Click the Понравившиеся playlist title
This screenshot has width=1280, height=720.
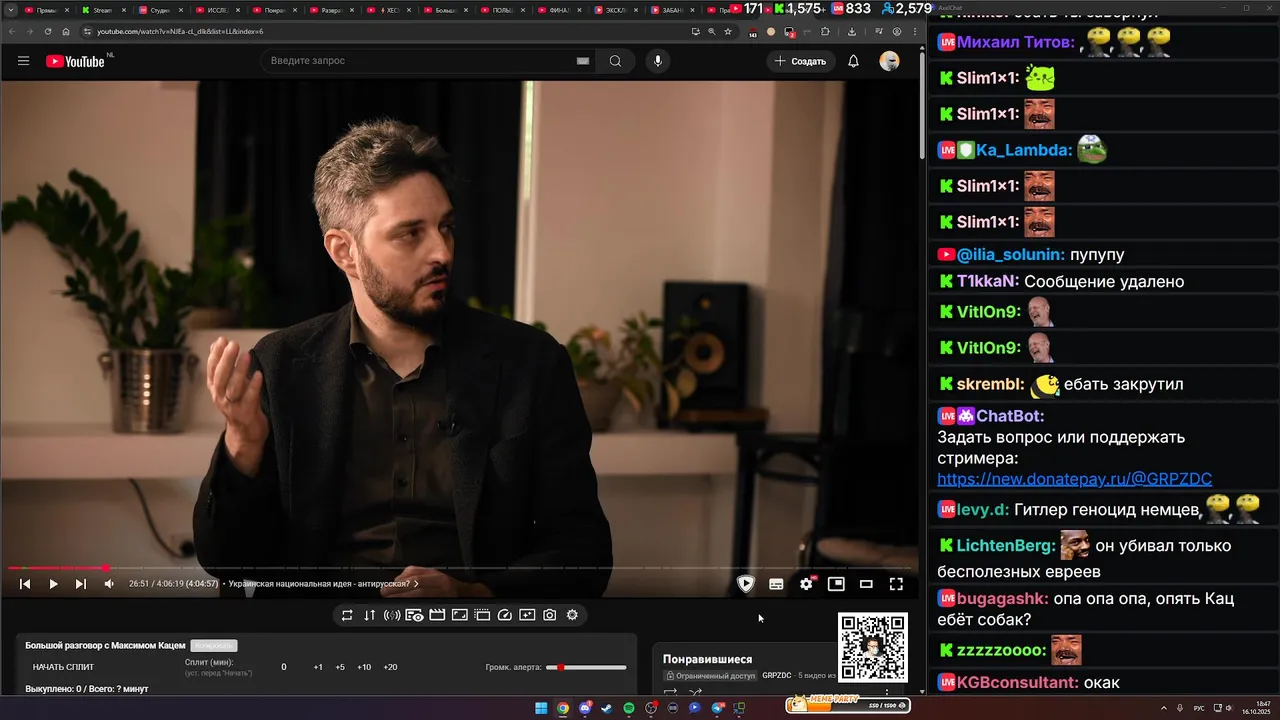707,659
